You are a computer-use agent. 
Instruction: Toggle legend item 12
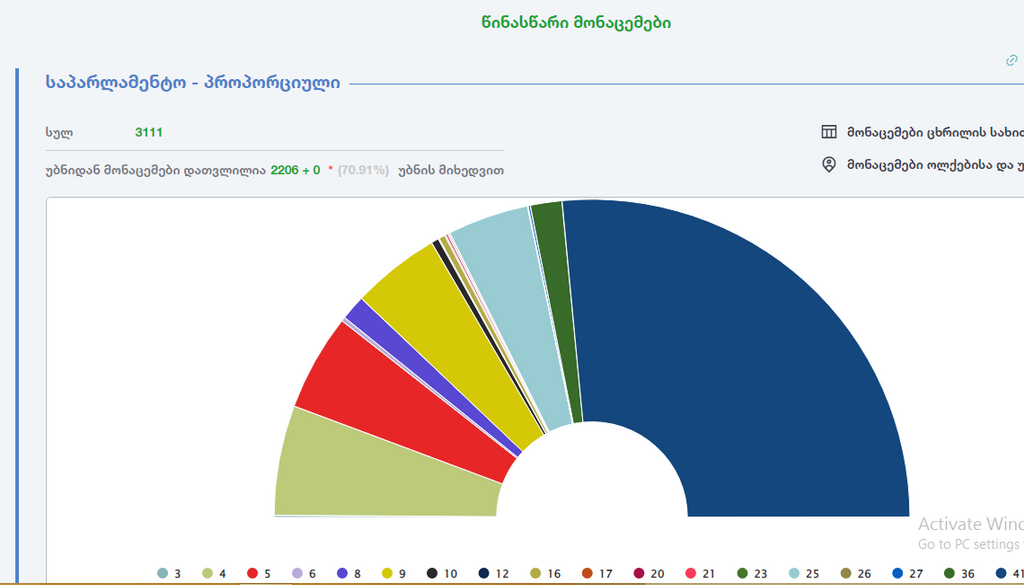493,573
